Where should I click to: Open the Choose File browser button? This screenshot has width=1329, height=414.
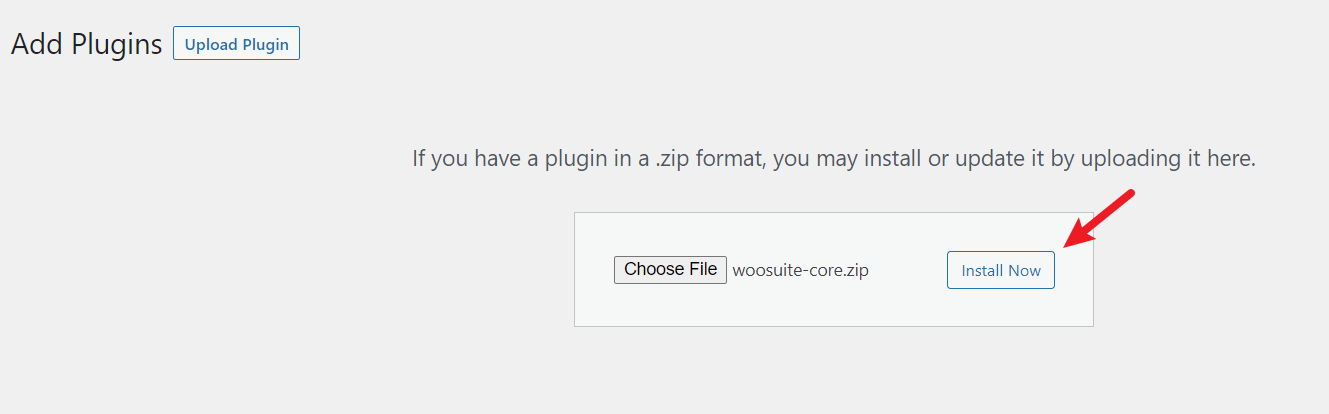coord(670,269)
